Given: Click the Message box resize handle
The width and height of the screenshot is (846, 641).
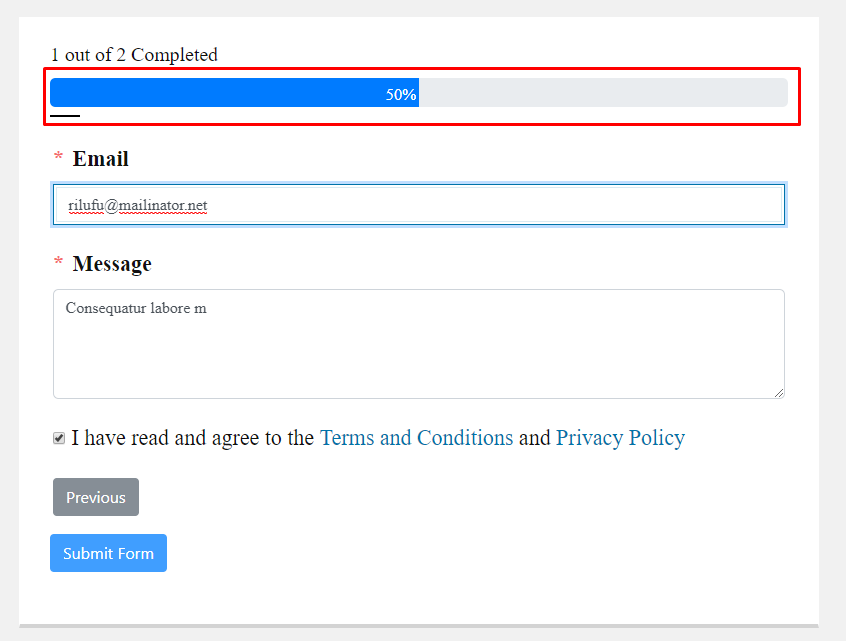Looking at the screenshot, I should coord(778,392).
